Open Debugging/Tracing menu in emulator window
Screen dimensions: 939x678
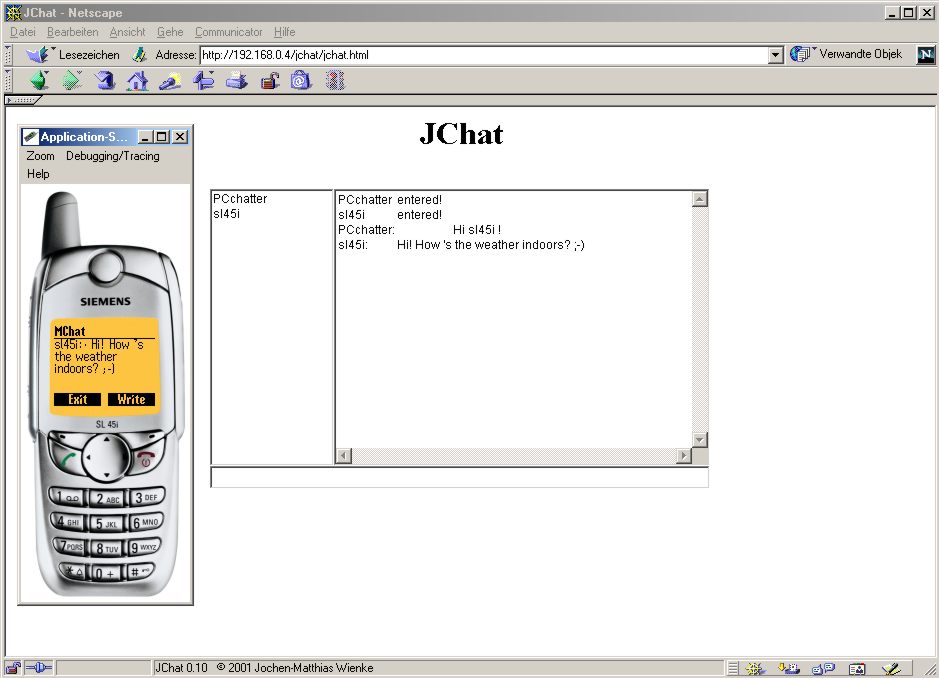112,156
